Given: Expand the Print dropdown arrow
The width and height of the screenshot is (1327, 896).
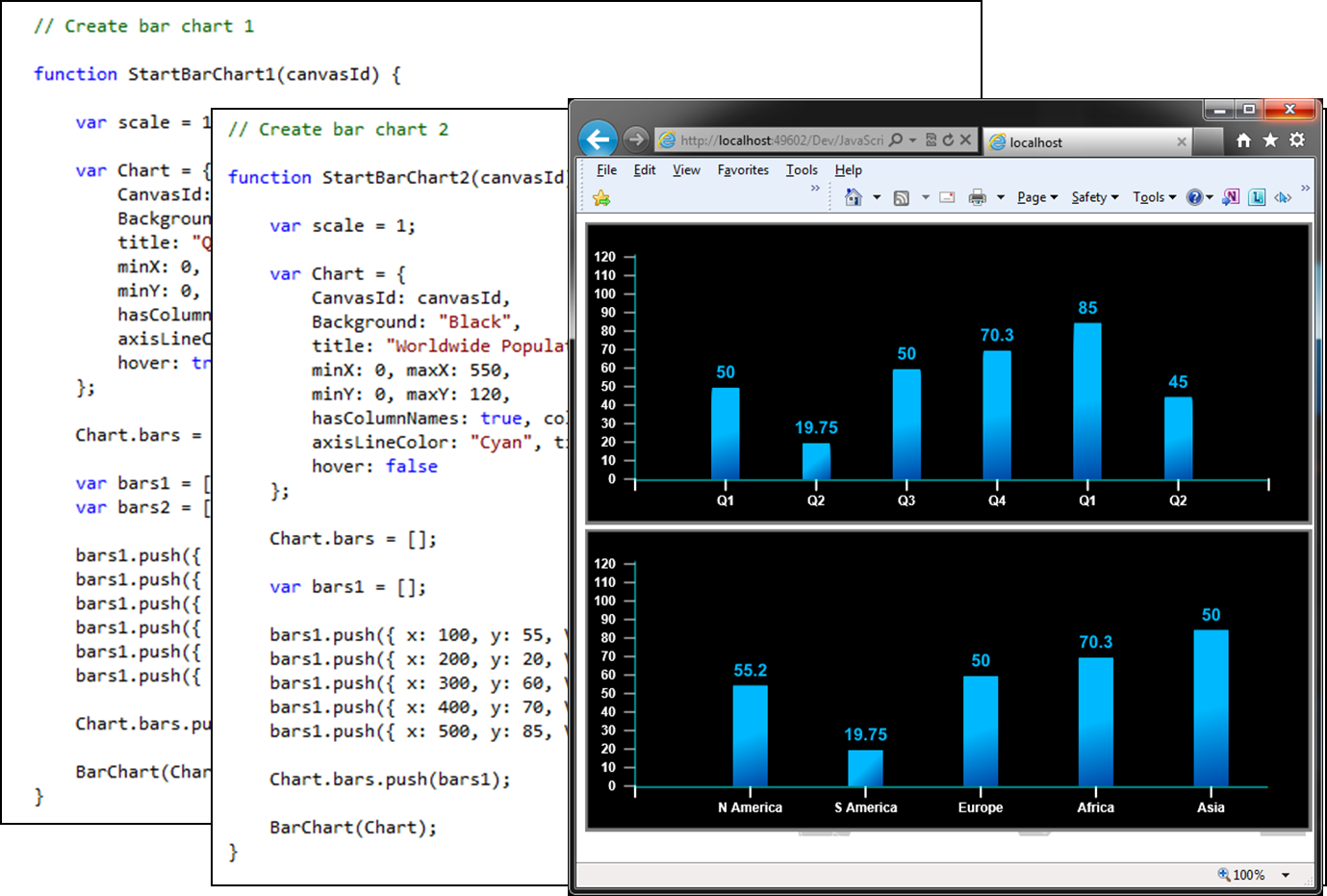Looking at the screenshot, I should (x=1001, y=198).
